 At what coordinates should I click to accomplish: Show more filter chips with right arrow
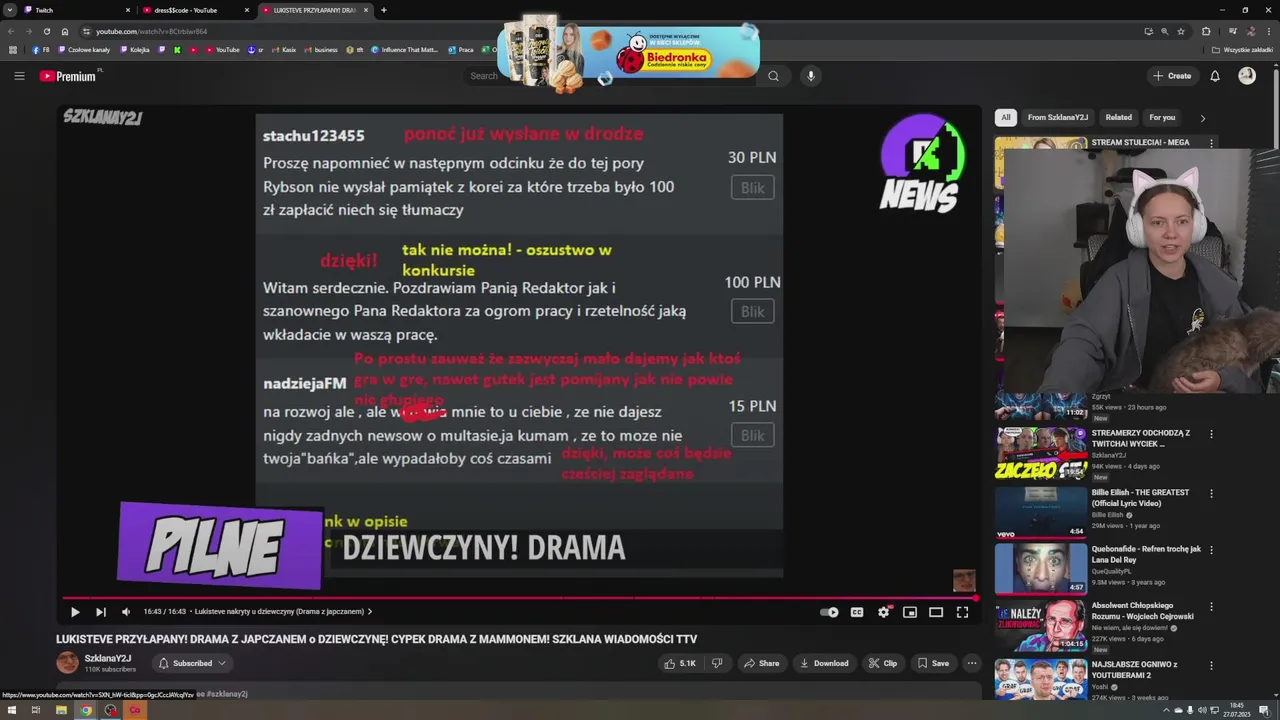click(1202, 118)
